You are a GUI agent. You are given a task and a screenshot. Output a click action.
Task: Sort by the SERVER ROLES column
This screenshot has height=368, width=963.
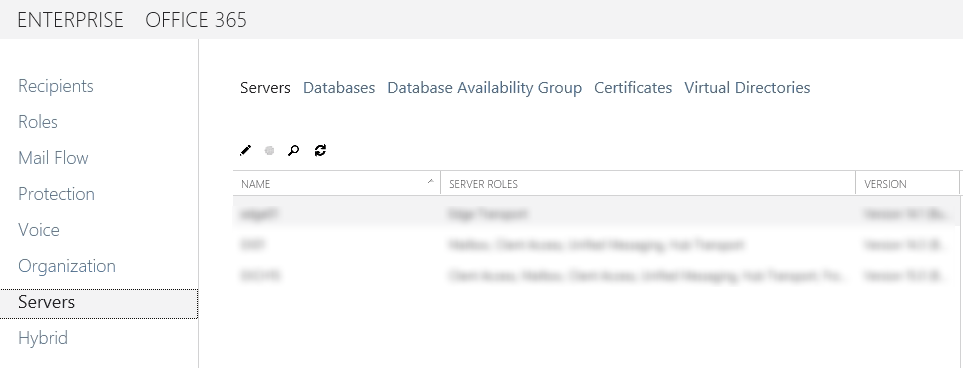tap(648, 184)
